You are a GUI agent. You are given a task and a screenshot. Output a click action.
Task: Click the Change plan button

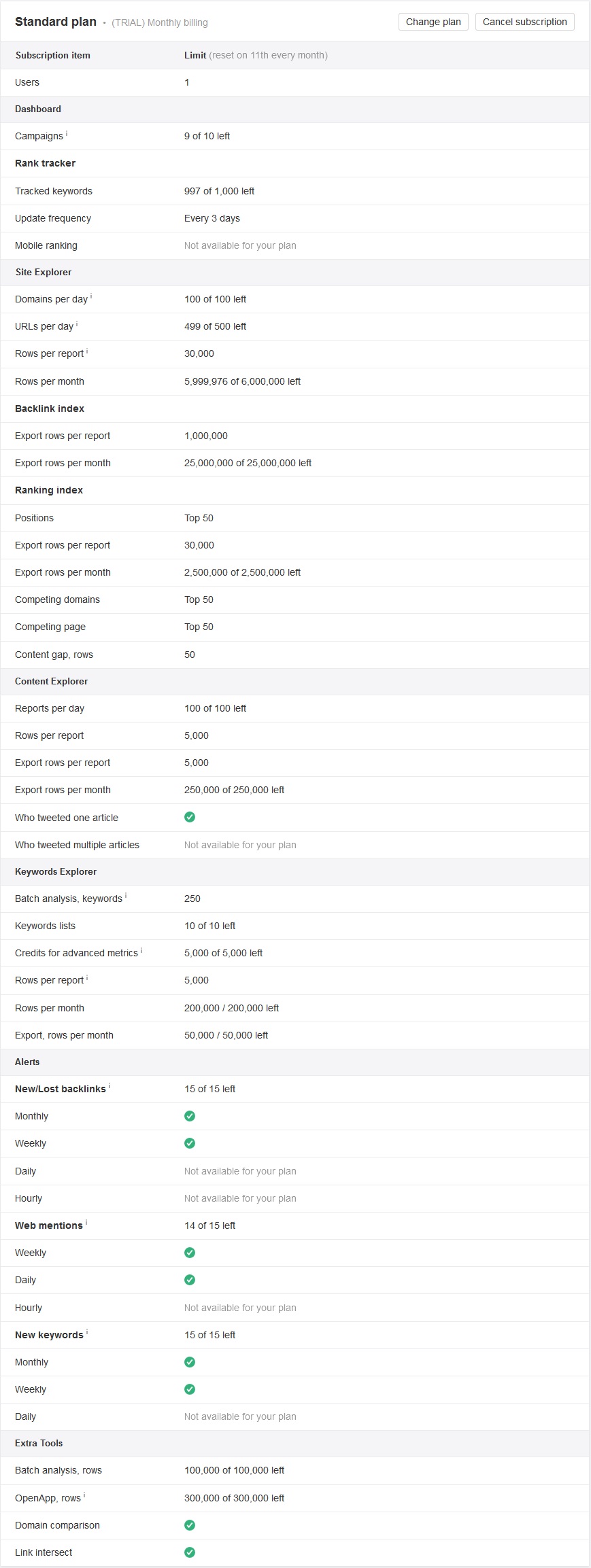433,22
